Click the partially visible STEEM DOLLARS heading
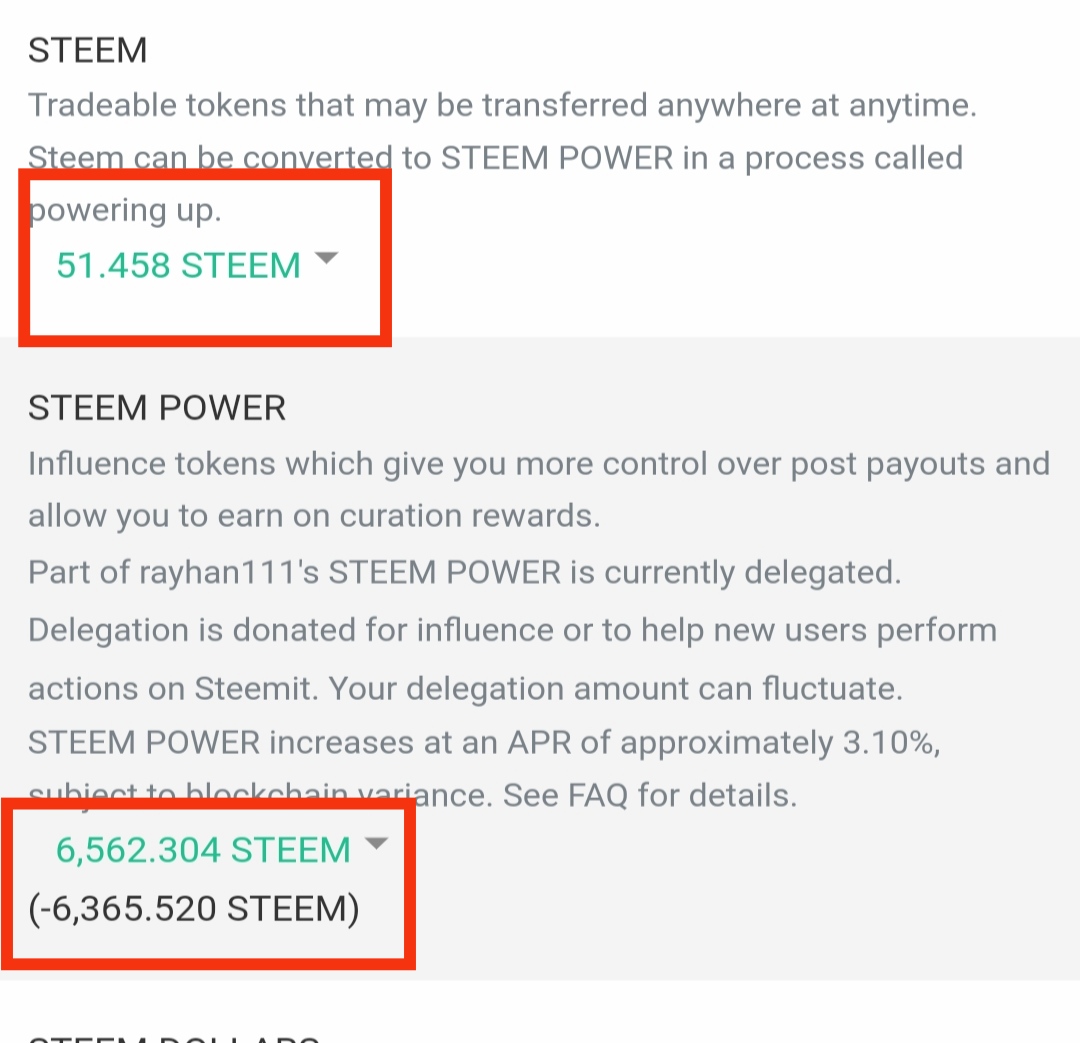 (x=172, y=1036)
